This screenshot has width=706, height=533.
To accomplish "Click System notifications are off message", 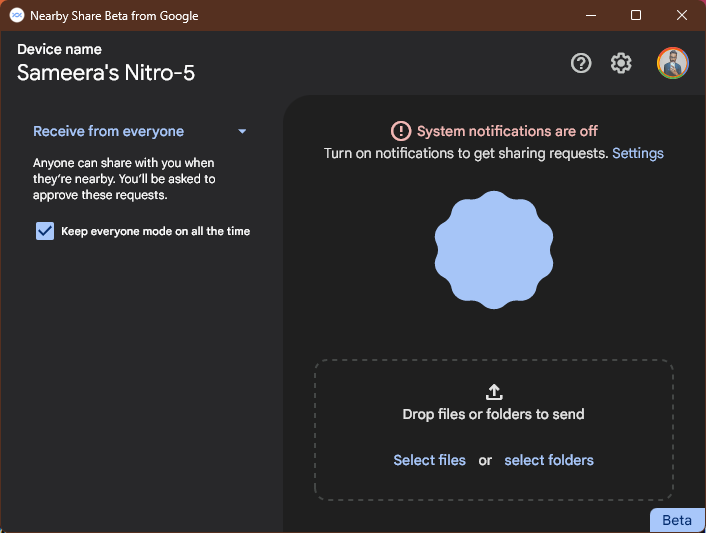I will 507,131.
